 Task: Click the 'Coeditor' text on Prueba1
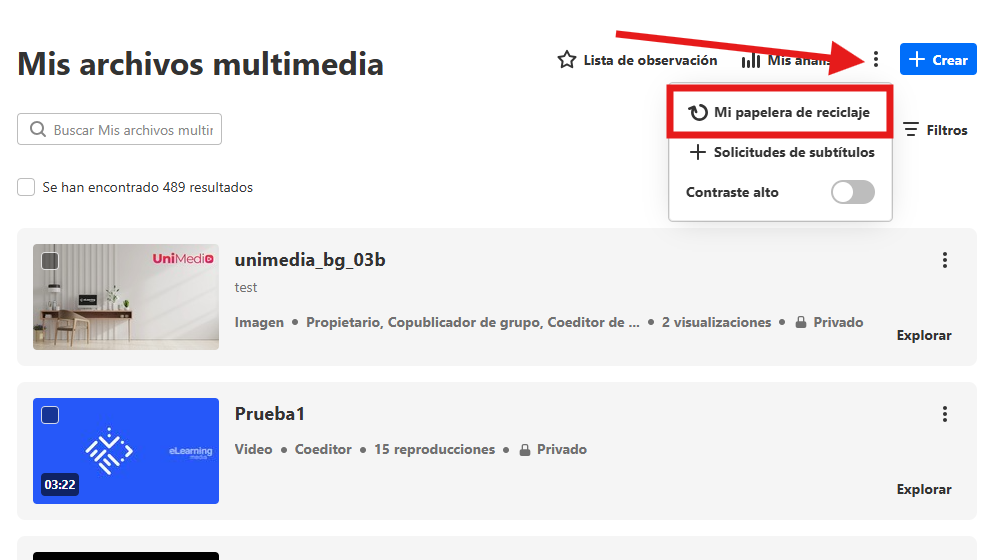(323, 450)
